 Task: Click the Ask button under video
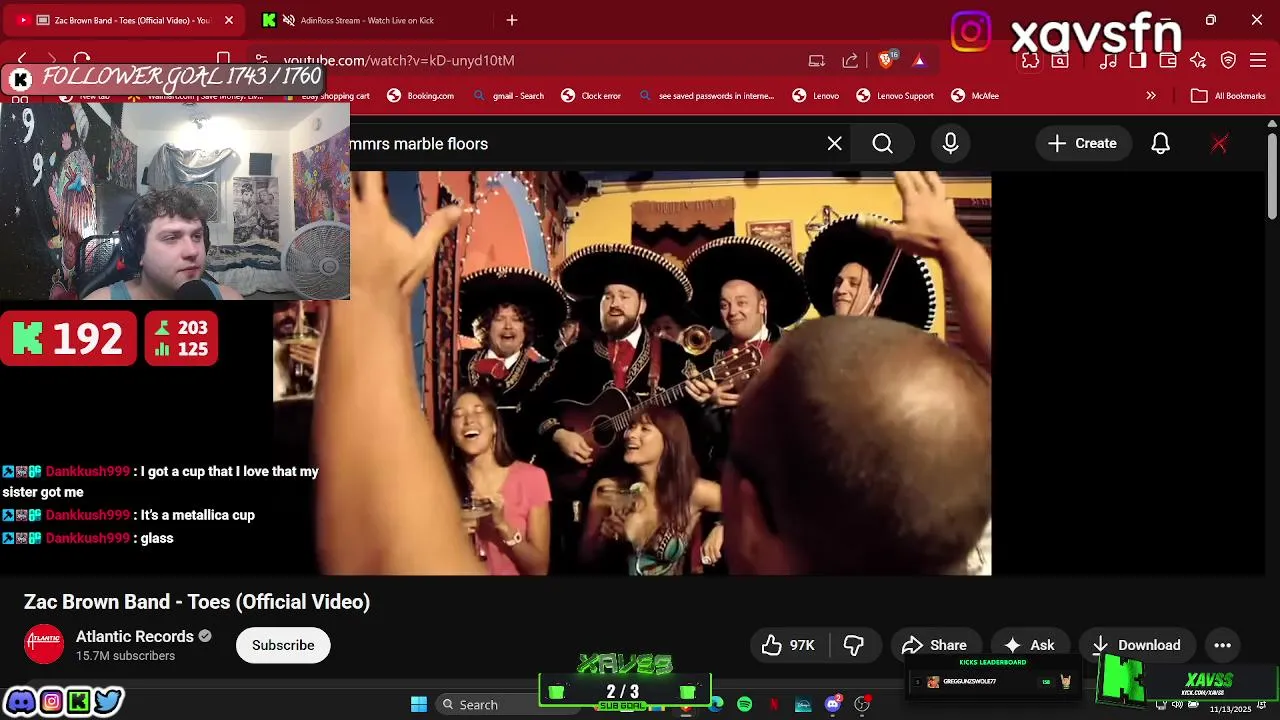[1029, 645]
